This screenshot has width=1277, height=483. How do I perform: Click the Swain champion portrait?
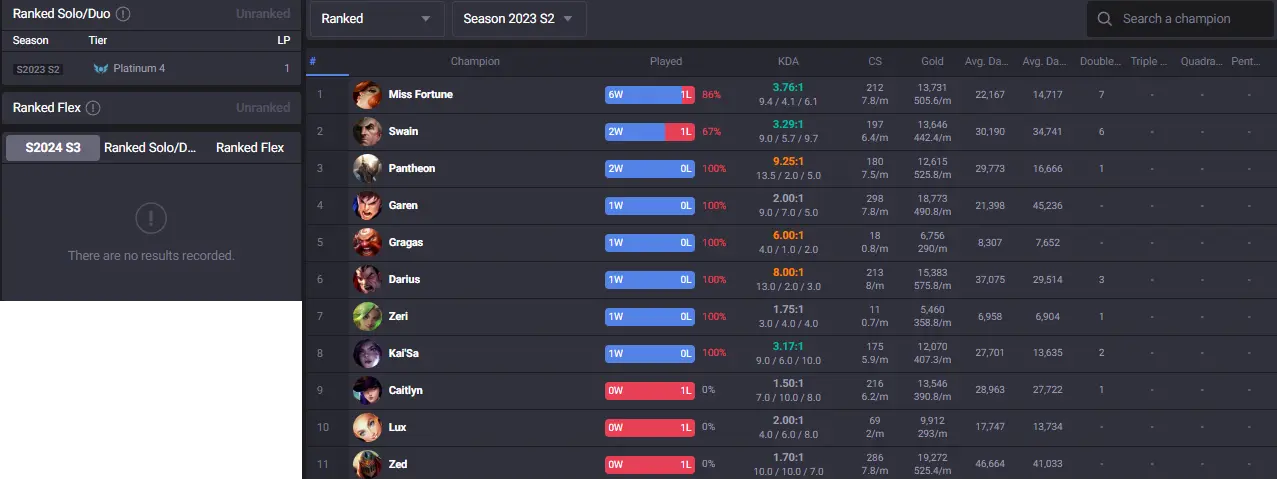point(367,132)
